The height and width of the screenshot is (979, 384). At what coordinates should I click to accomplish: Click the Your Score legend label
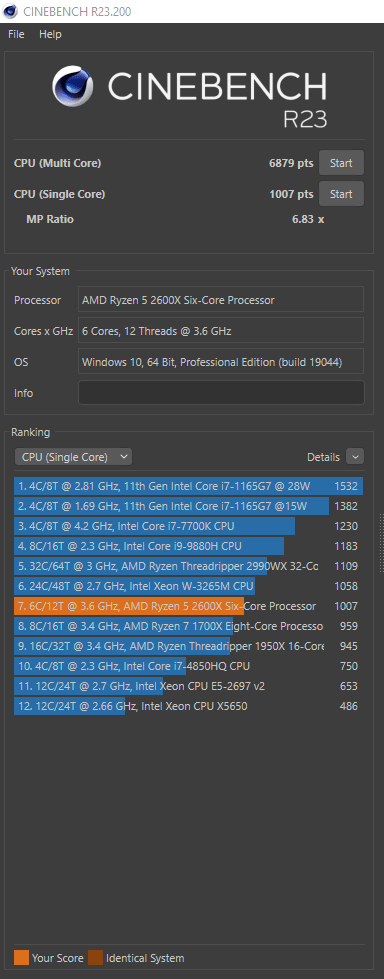pos(57,958)
